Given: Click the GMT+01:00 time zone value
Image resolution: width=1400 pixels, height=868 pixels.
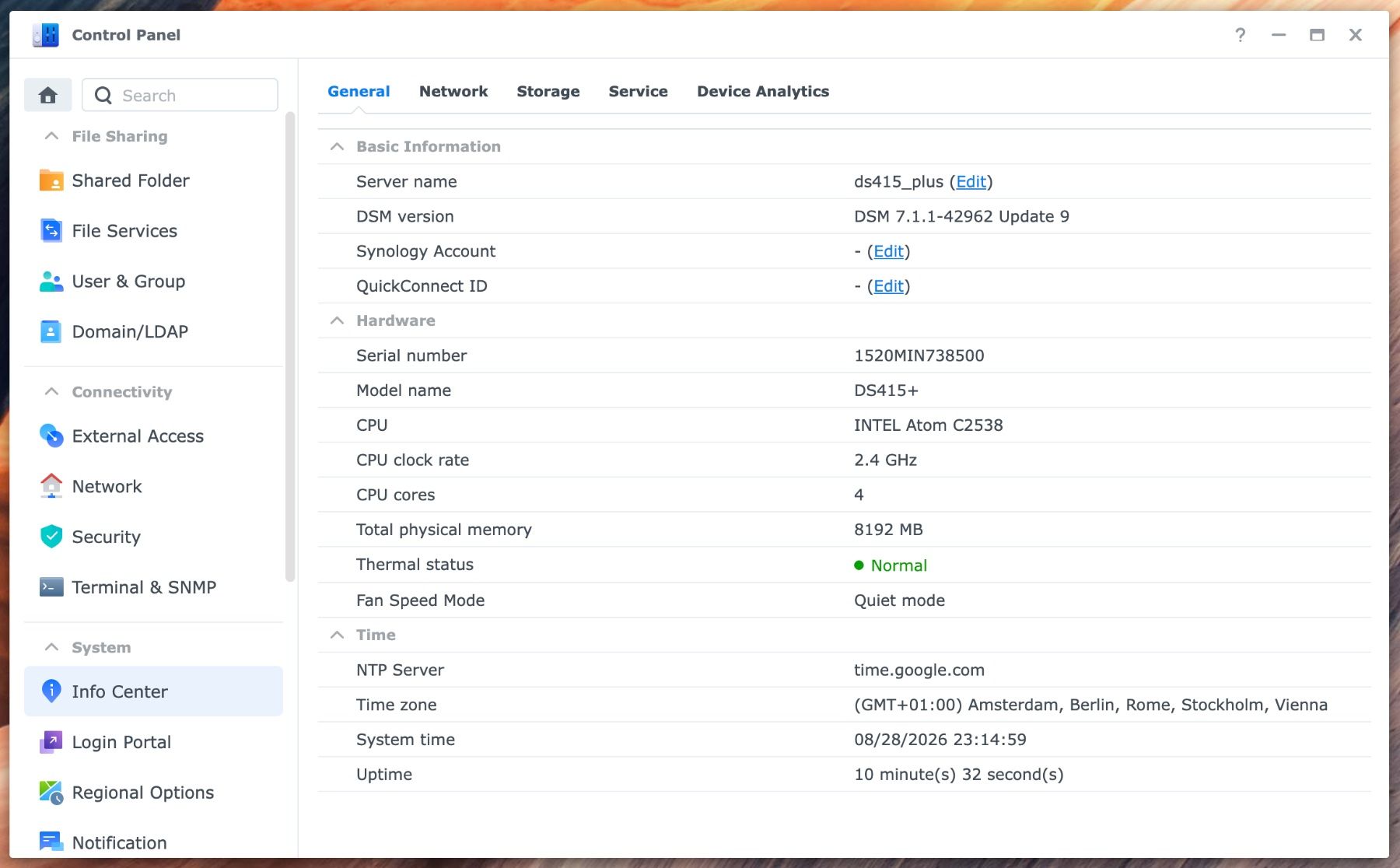Looking at the screenshot, I should click(x=1090, y=705).
